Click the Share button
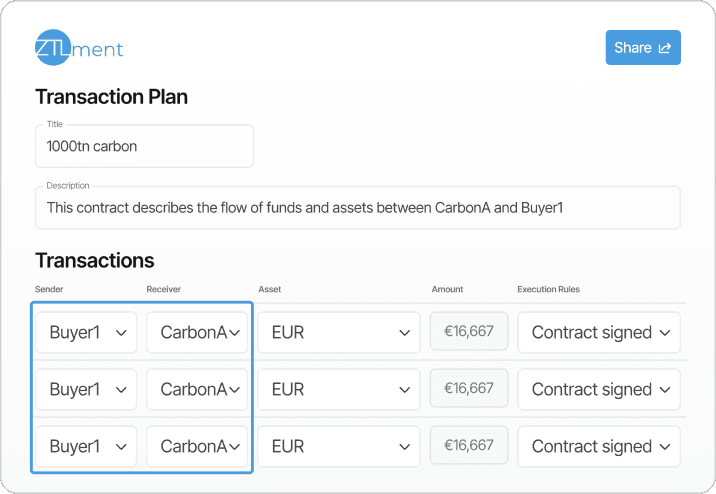 tap(643, 48)
